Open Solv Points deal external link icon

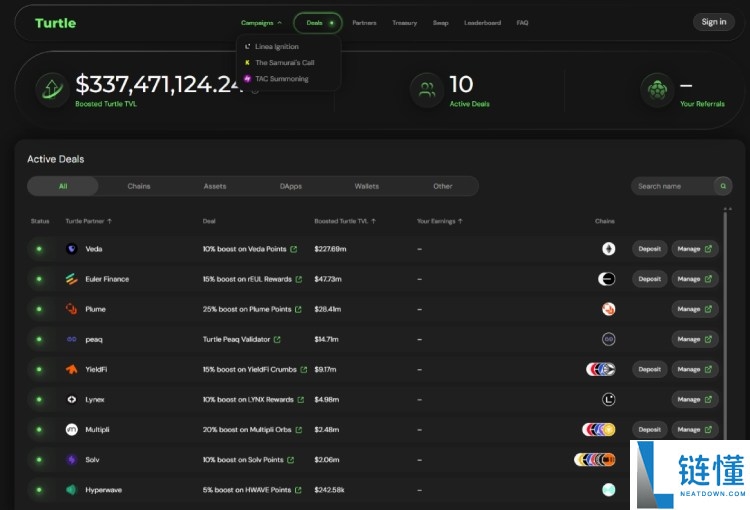(x=291, y=460)
